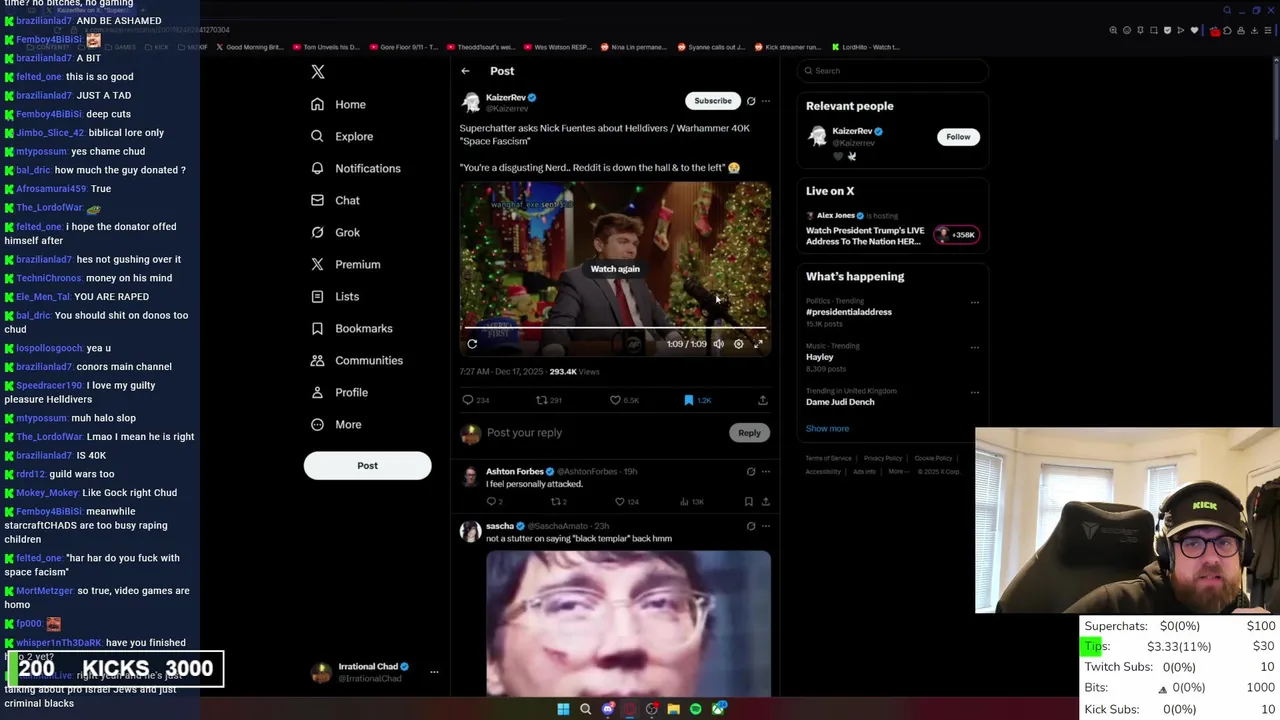Image resolution: width=1280 pixels, height=720 pixels.
Task: Go to Home in X sidebar
Action: 338,104
